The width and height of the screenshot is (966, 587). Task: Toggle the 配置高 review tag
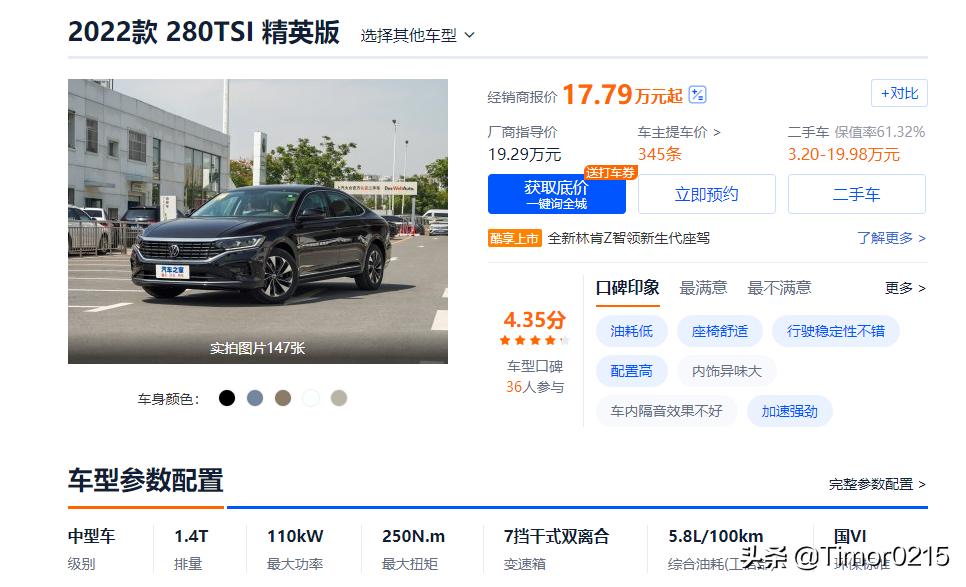631,371
